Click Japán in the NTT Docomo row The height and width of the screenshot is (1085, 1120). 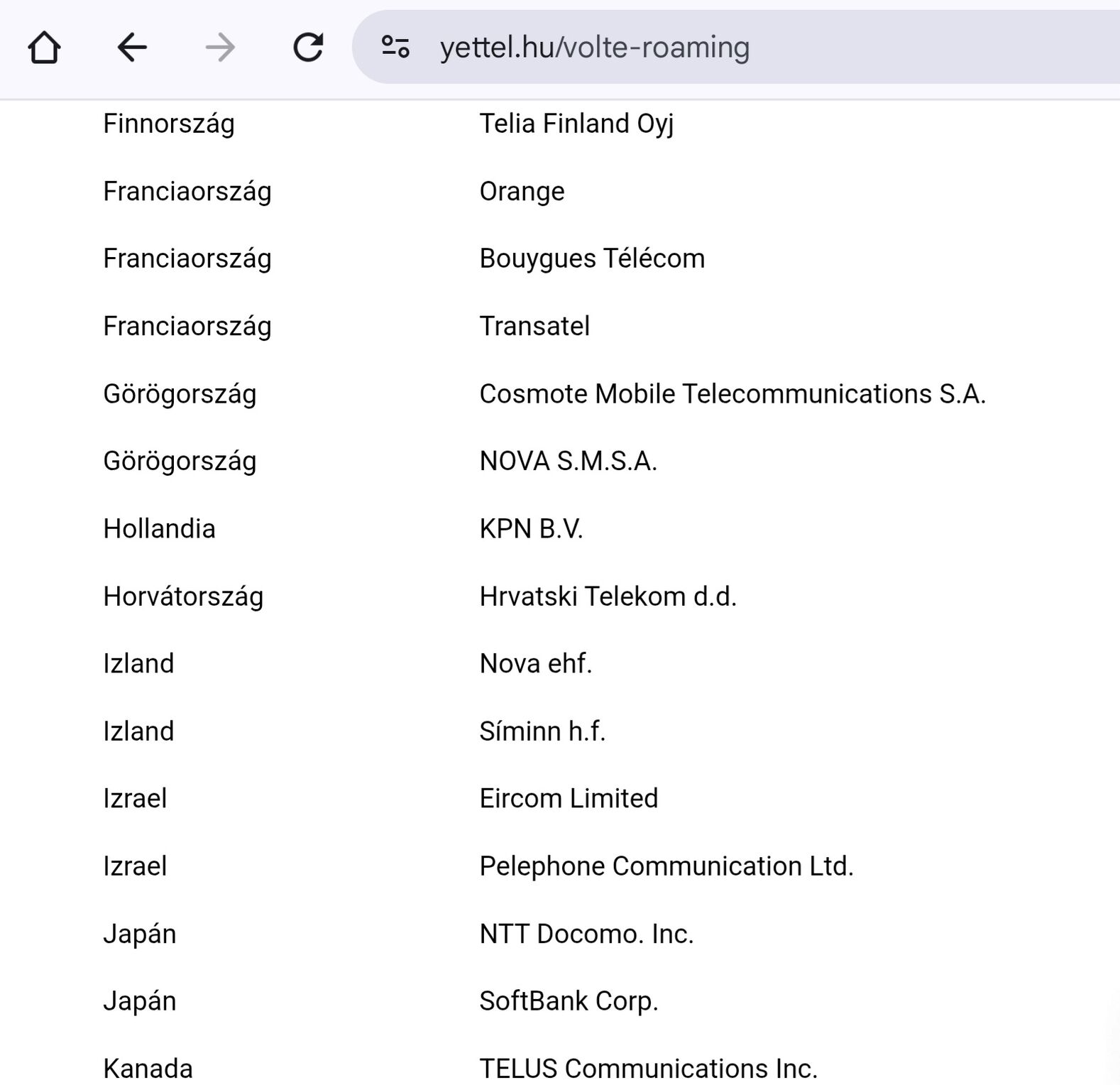click(139, 934)
